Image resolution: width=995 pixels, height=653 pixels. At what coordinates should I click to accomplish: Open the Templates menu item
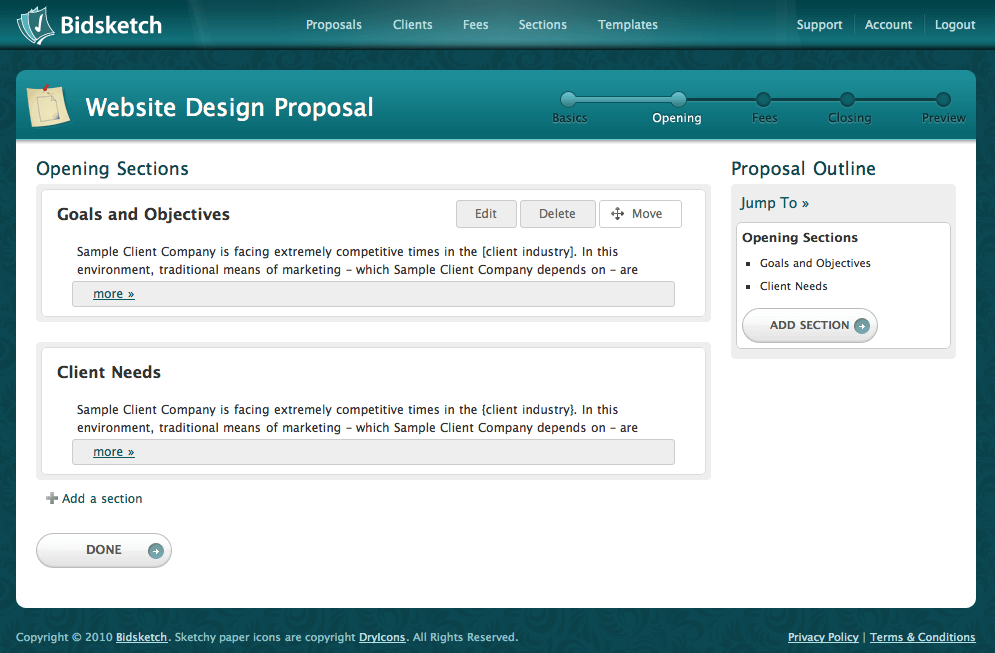[x=627, y=25]
